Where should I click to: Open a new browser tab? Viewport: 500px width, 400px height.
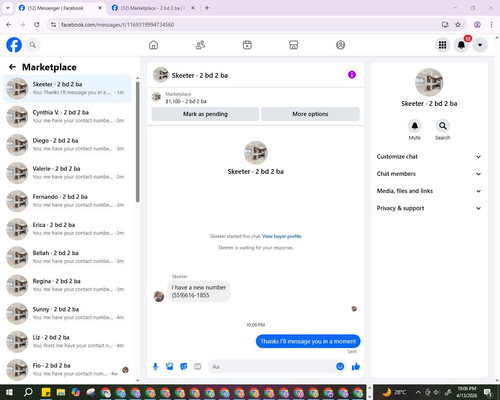click(207, 8)
